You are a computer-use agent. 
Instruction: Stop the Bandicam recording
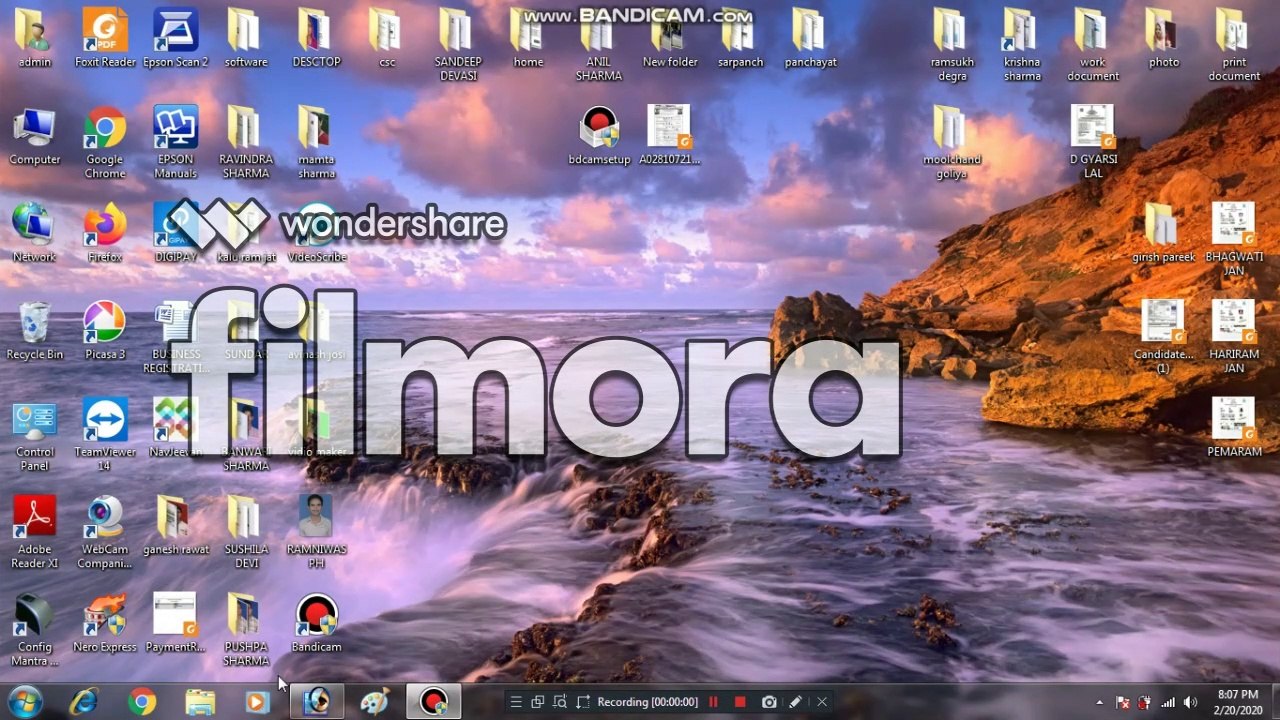point(740,702)
